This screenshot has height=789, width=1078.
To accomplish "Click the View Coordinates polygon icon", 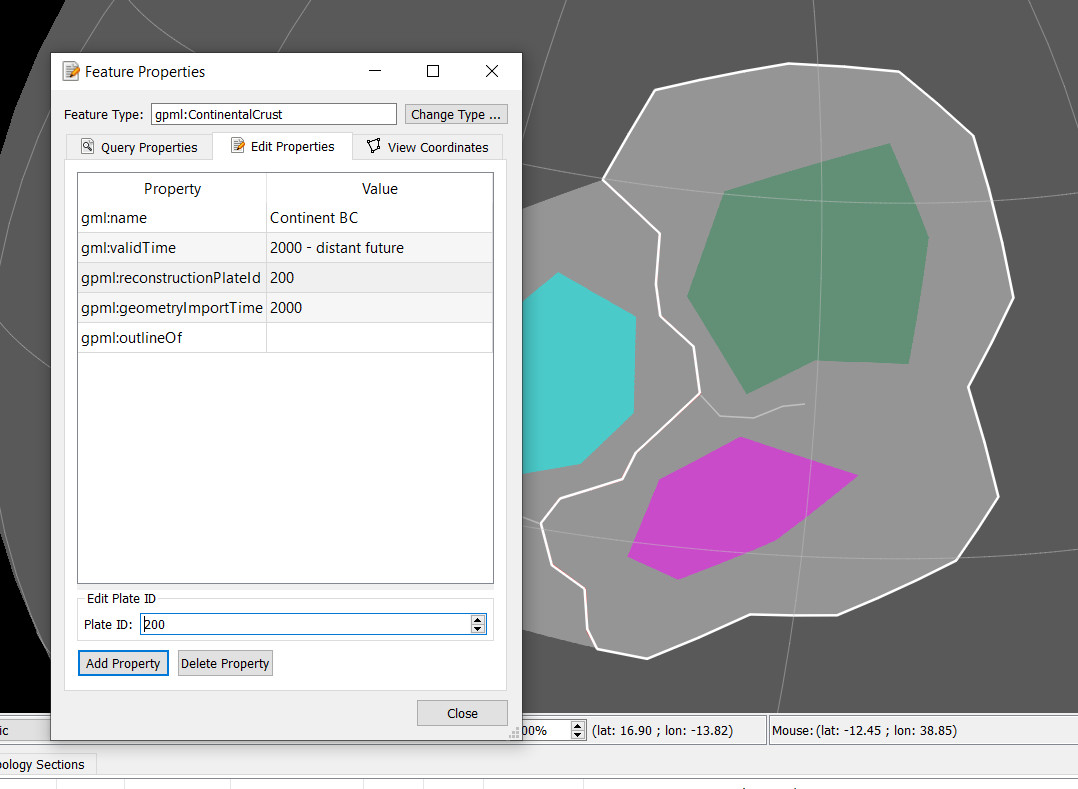I will [x=373, y=146].
